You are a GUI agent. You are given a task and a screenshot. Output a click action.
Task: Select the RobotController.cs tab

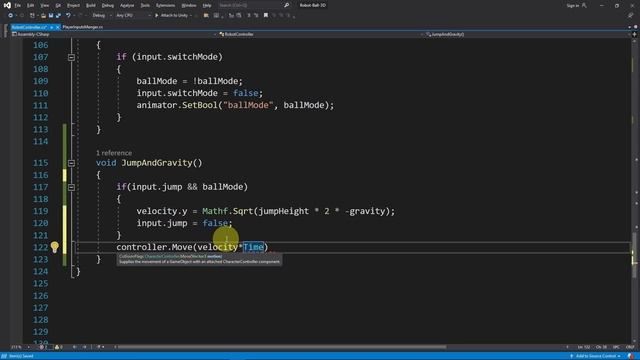(29, 27)
